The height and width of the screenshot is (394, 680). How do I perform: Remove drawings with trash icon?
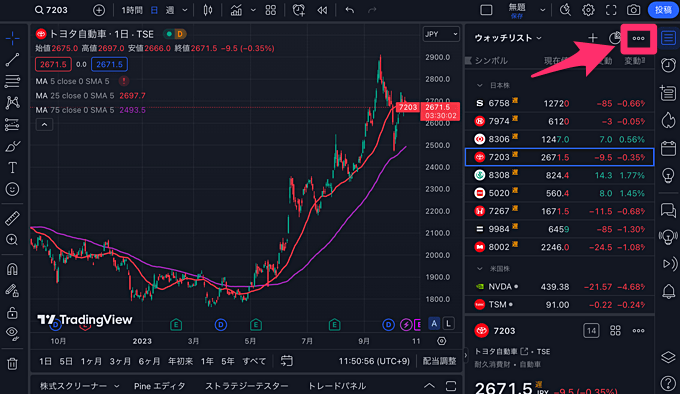pos(12,363)
